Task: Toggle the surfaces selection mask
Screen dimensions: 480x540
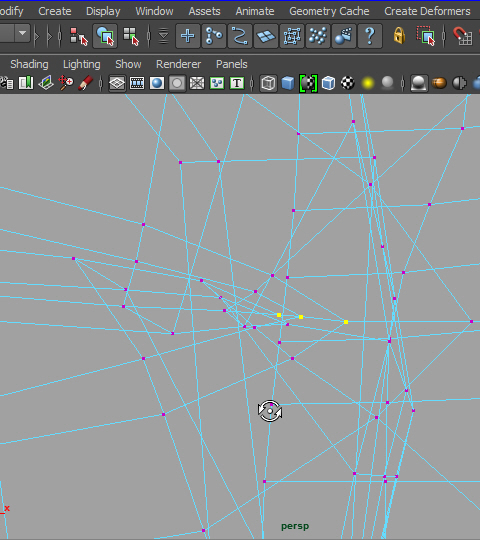Action: pyautogui.click(x=266, y=36)
